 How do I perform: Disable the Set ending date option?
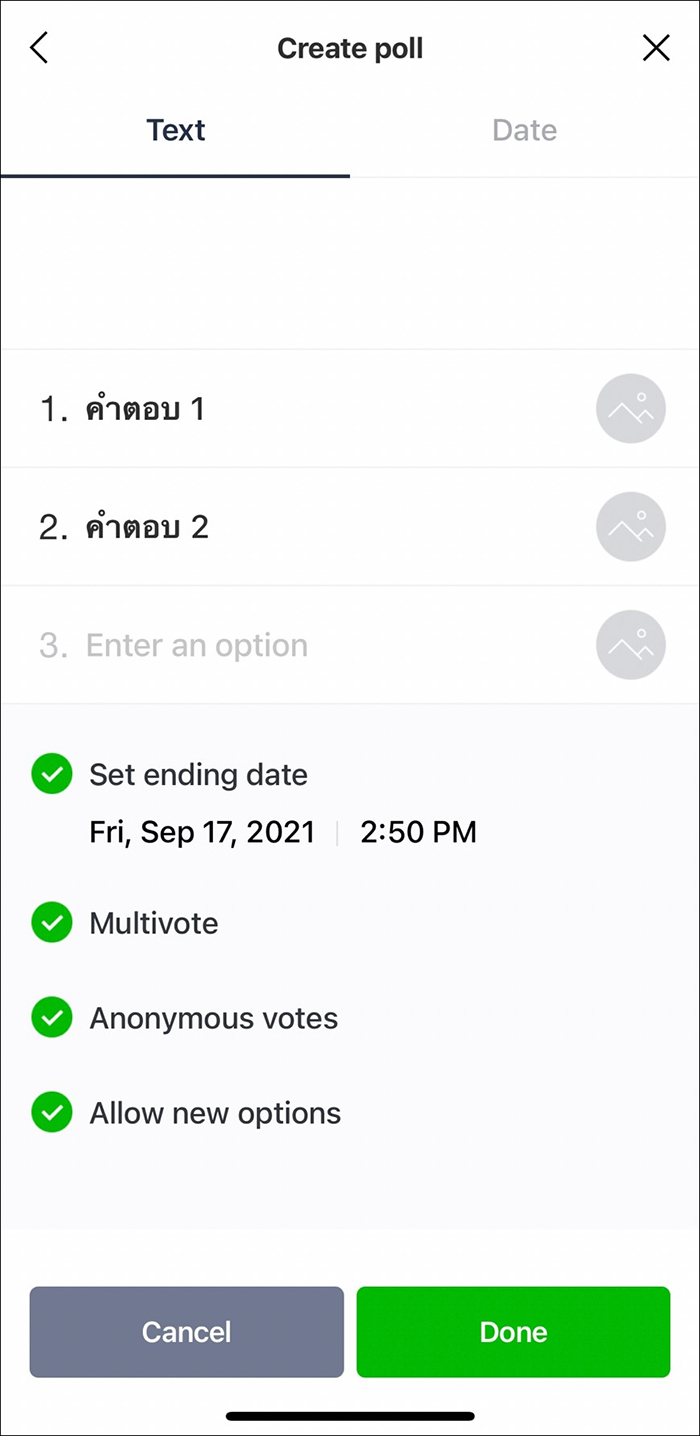(x=51, y=773)
